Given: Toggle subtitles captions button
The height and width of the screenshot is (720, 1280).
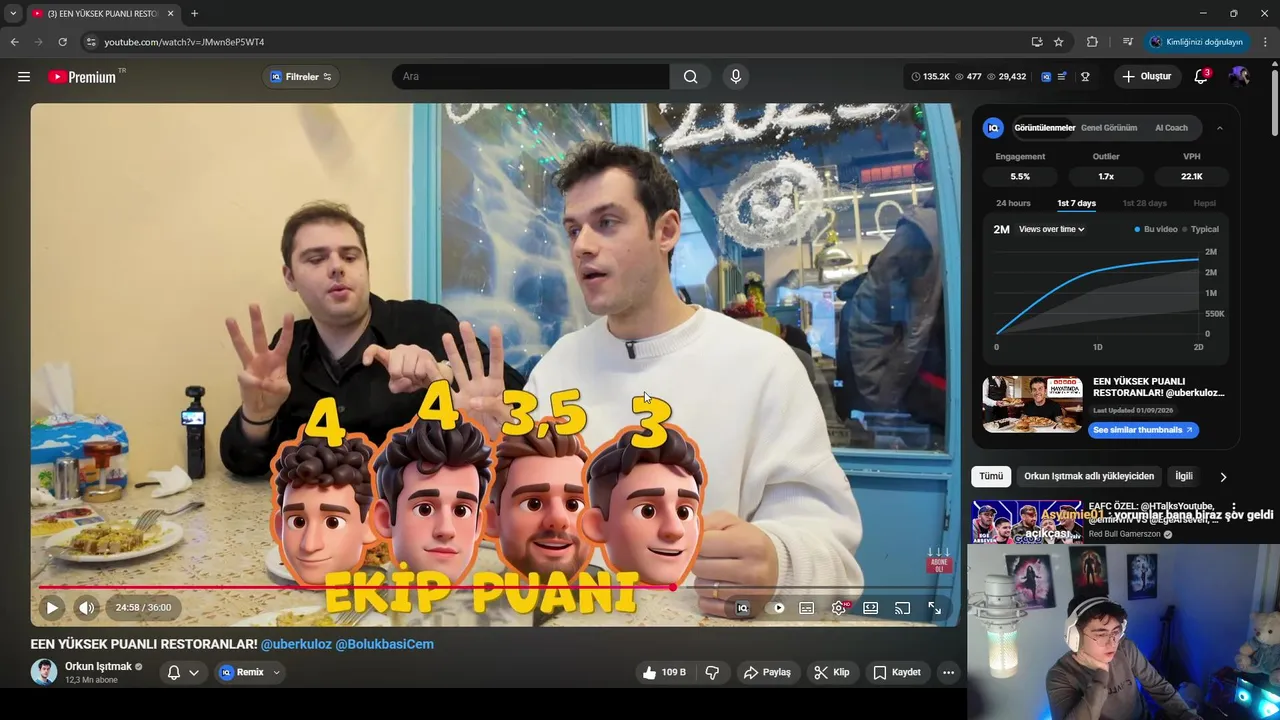Looking at the screenshot, I should (x=807, y=608).
